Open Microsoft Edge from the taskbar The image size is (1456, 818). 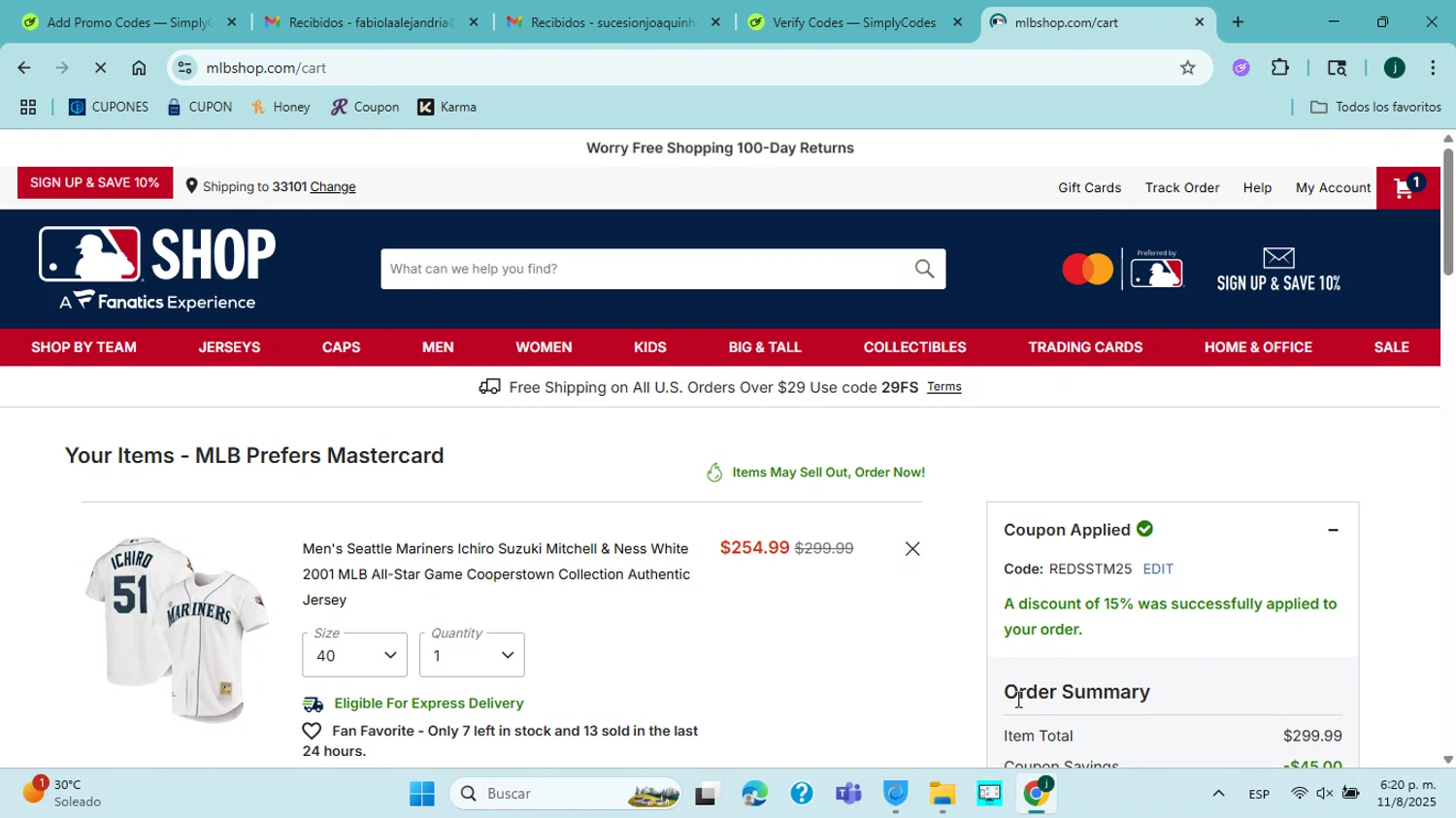pos(754,795)
